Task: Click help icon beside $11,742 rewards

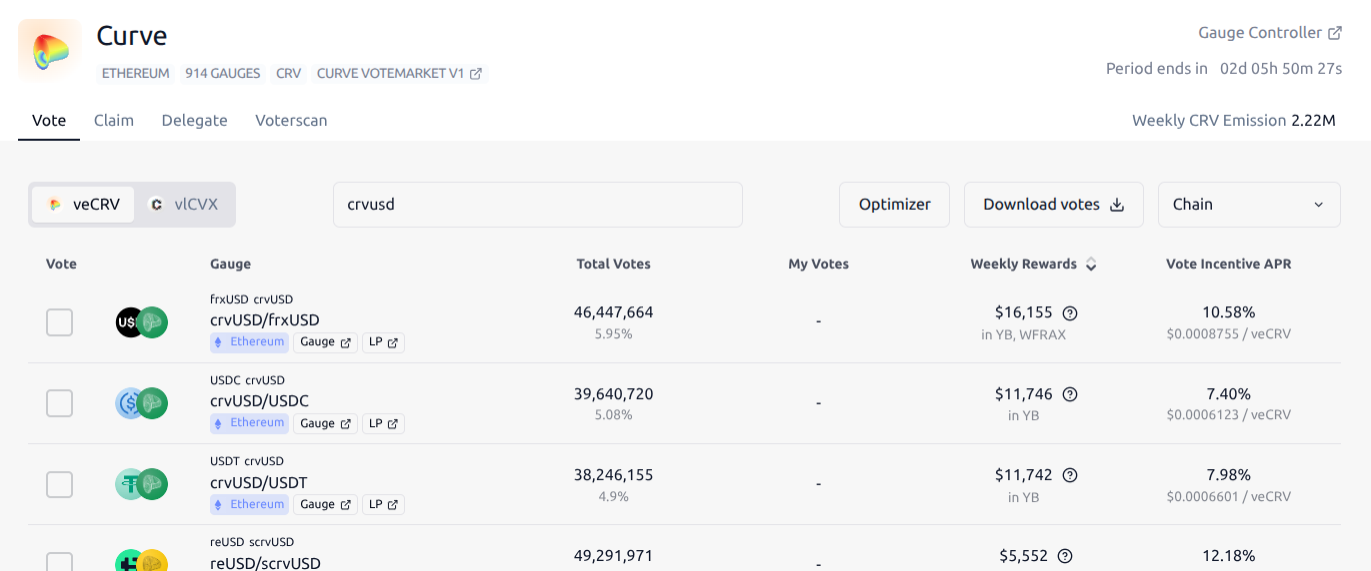Action: (x=1070, y=475)
